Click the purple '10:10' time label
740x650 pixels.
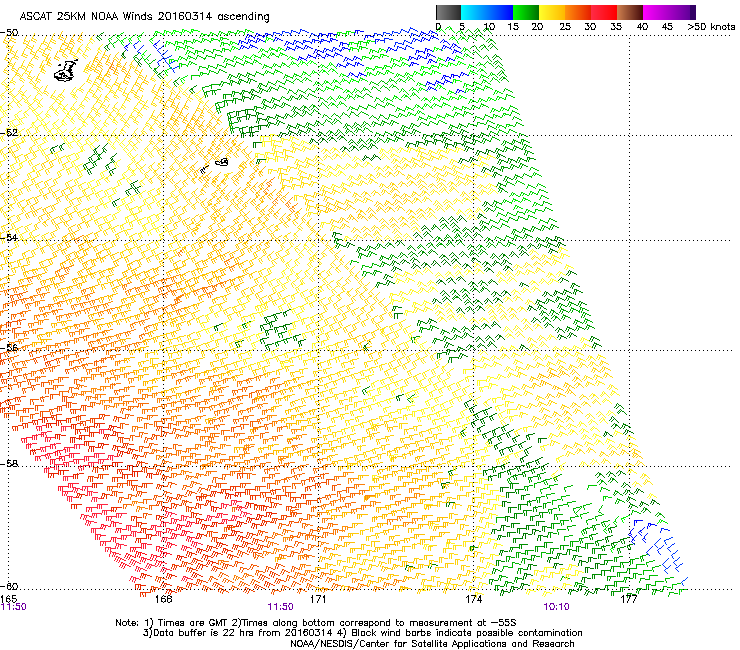[x=556, y=607]
